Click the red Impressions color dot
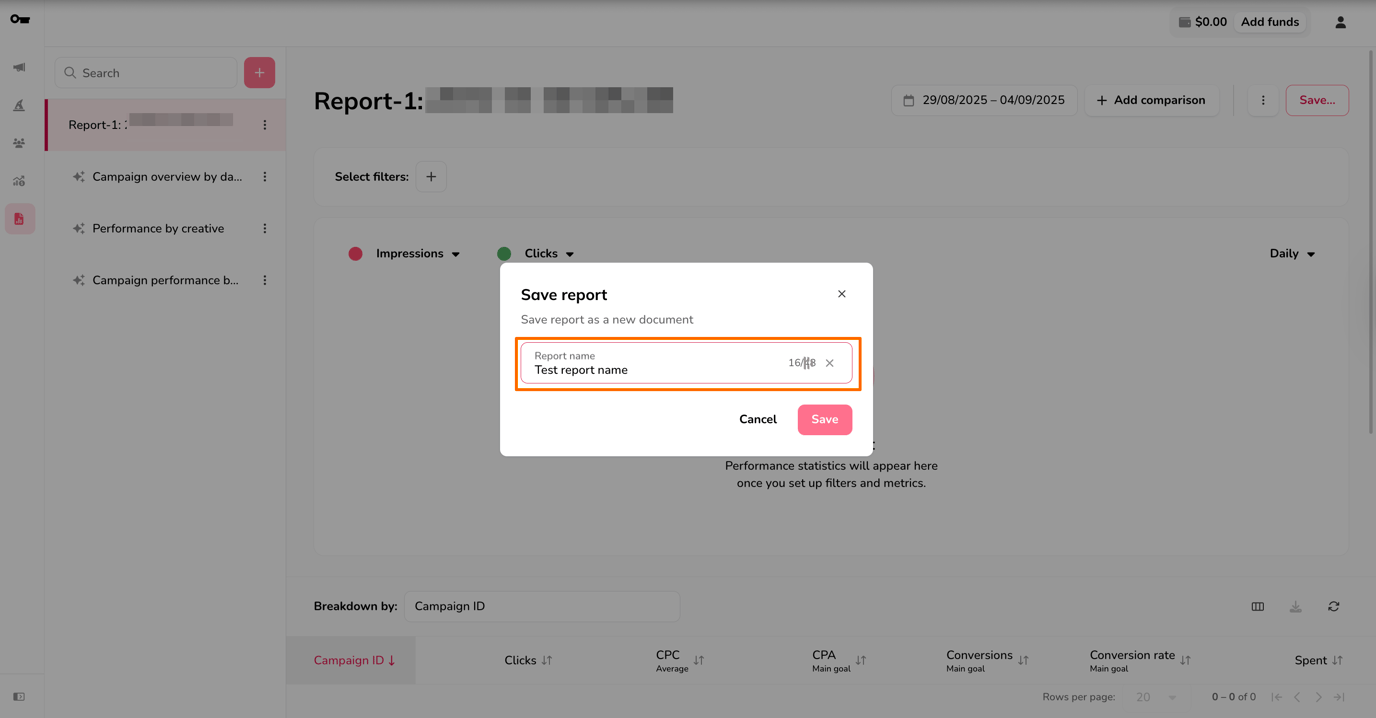This screenshot has width=1376, height=718. pos(355,253)
